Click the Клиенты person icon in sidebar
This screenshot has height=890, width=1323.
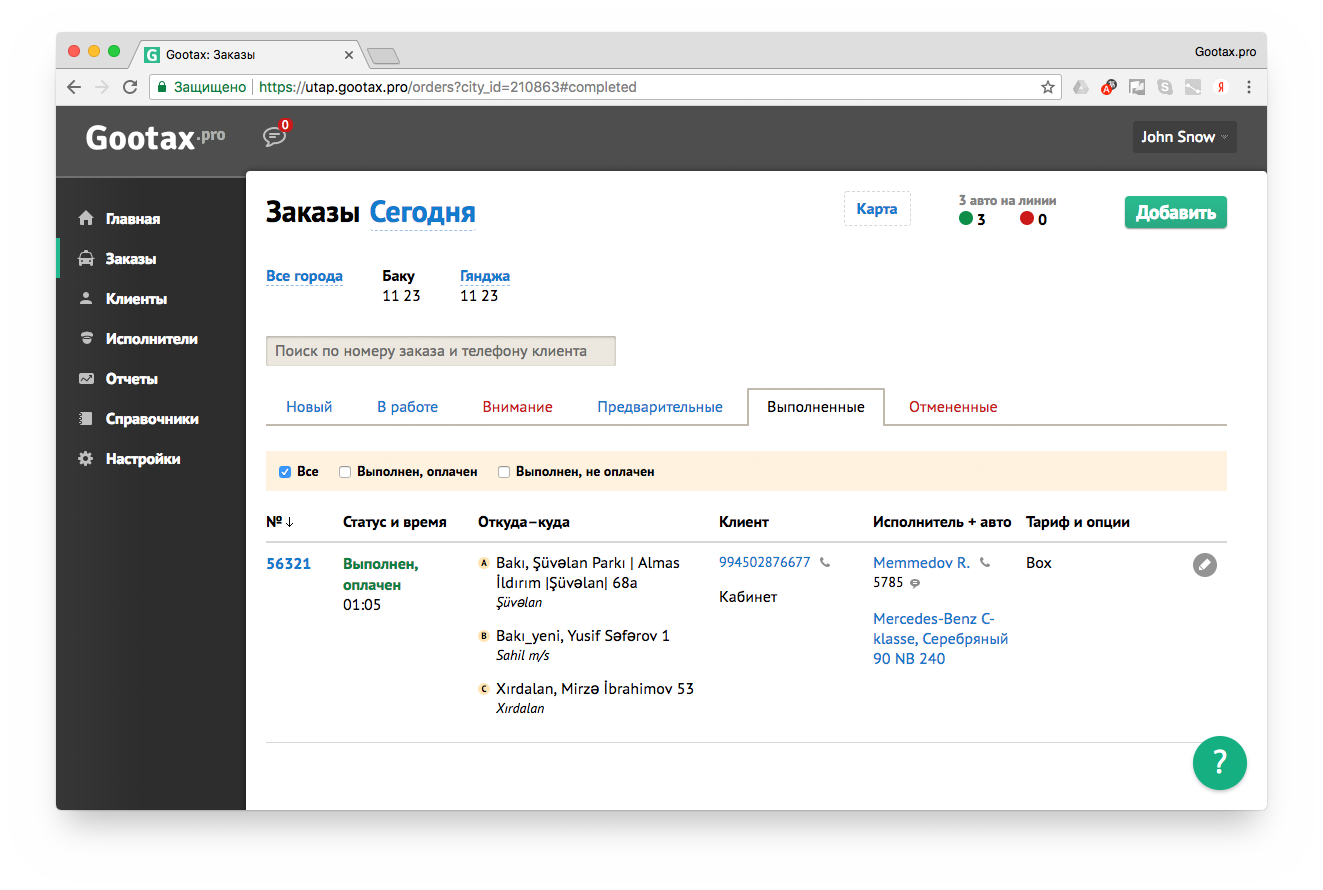tap(86, 299)
